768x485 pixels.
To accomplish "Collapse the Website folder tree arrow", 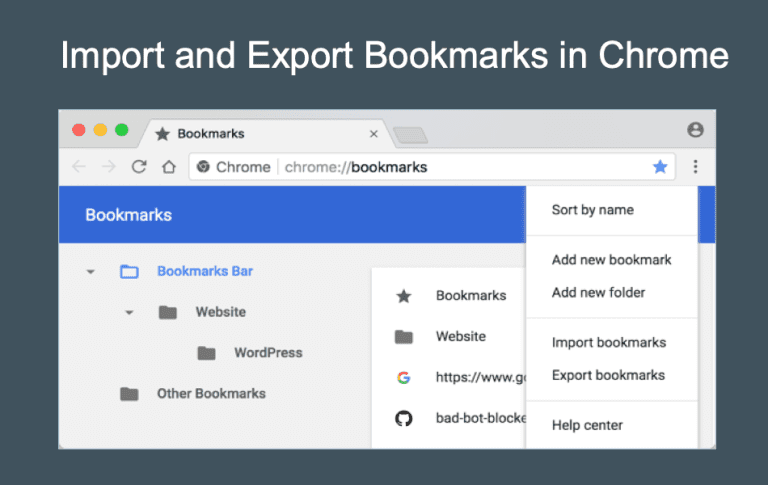I will (x=129, y=312).
